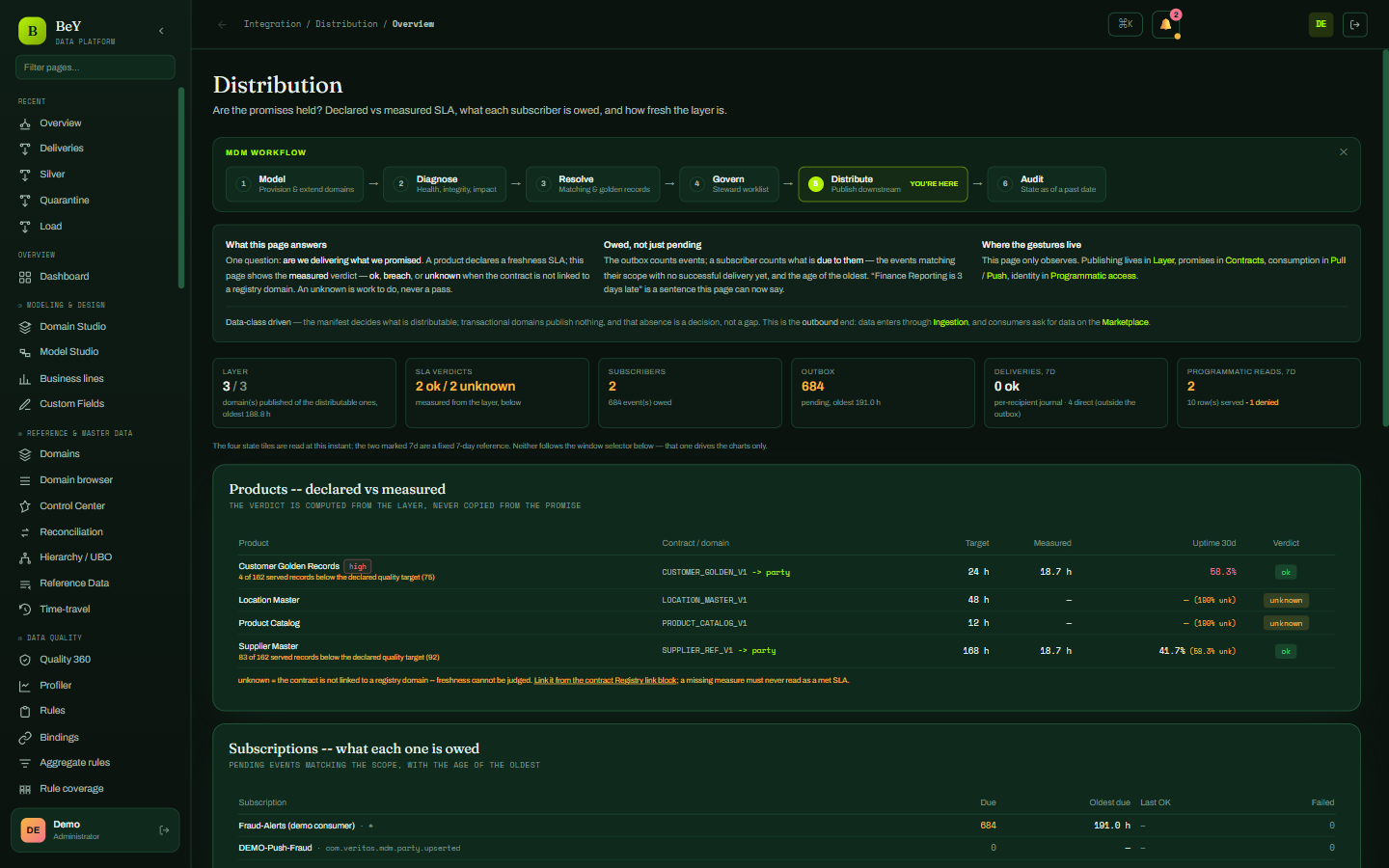Click the Quarantine sidebar icon
The width and height of the screenshot is (1389, 868).
coord(25,201)
